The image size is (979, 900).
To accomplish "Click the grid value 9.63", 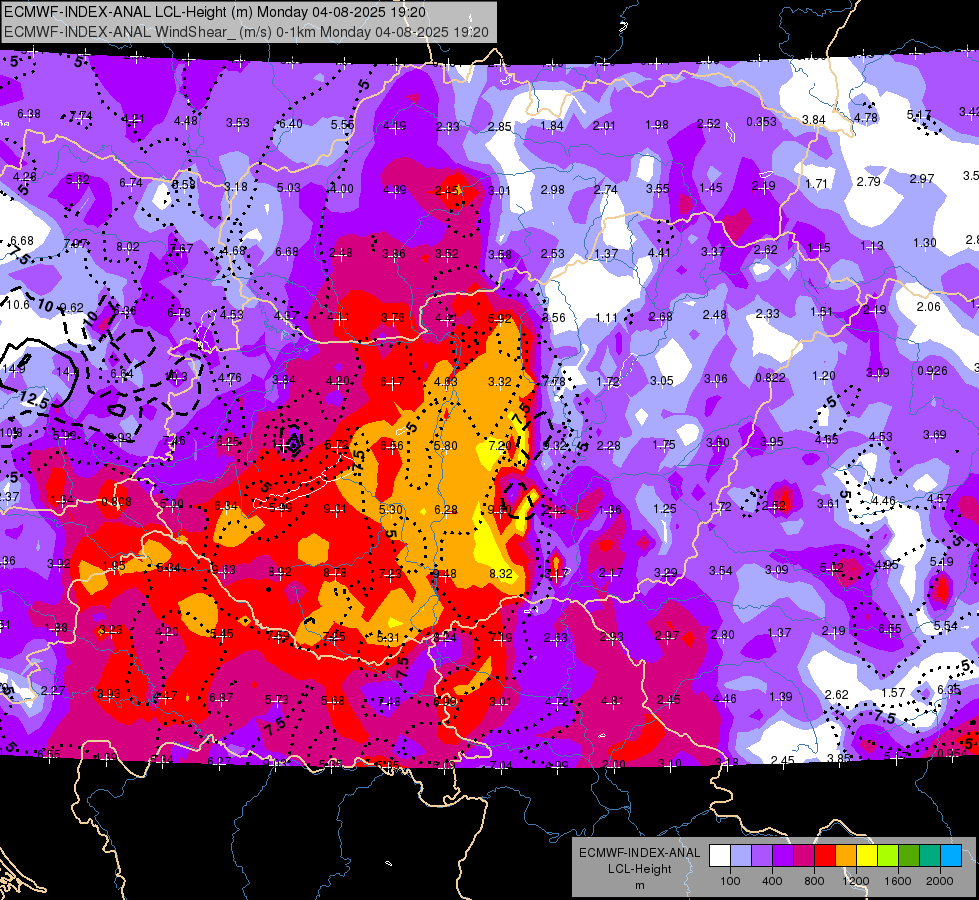I will [224, 569].
